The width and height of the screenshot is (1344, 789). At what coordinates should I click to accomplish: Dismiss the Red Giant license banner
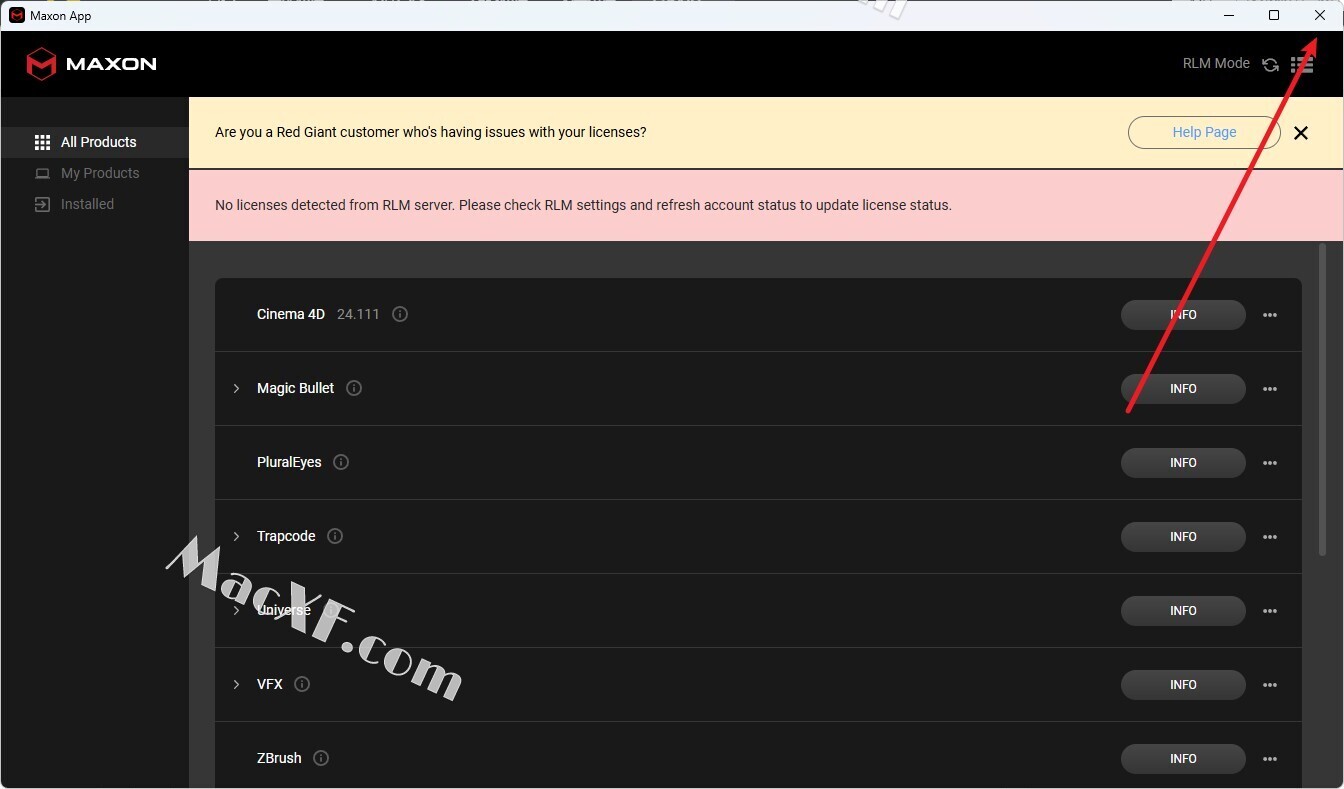click(1300, 133)
